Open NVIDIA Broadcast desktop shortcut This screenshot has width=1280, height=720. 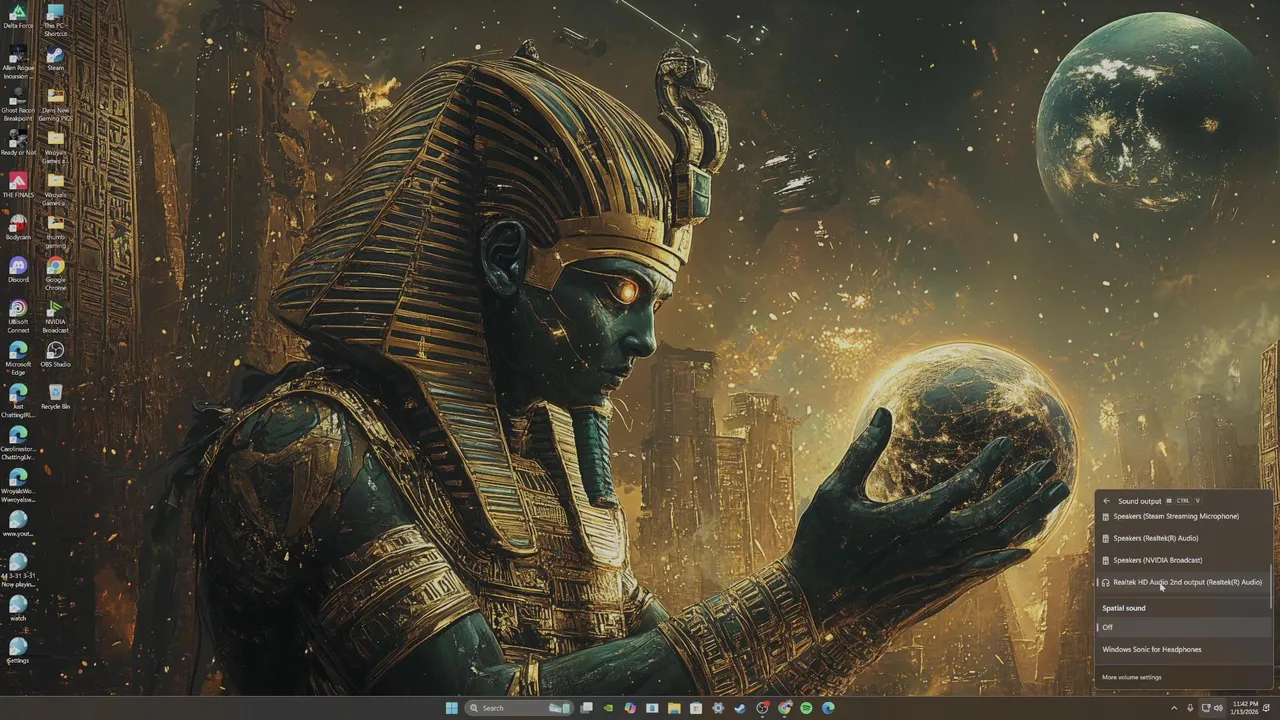click(x=55, y=316)
